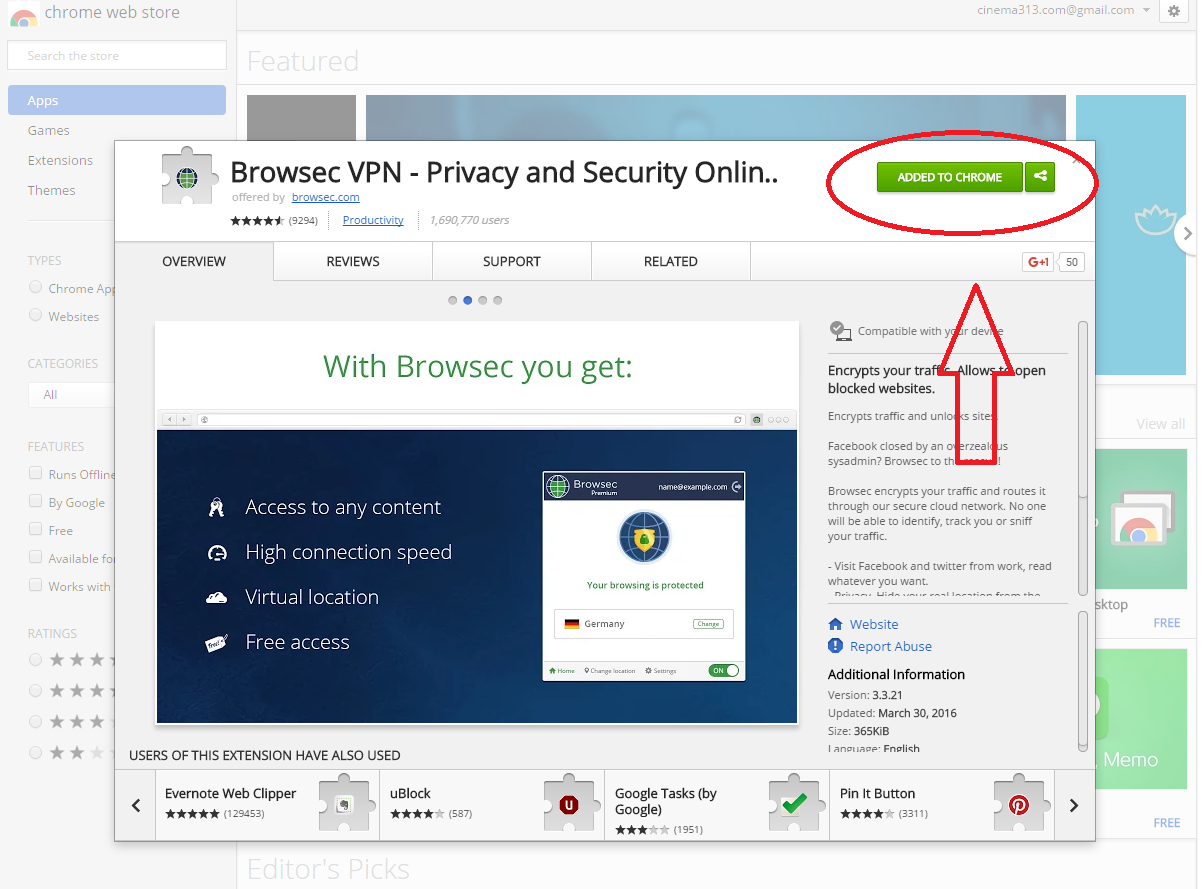Click the Search the store field
Viewport: 1204px width, 889px height.
click(x=117, y=55)
